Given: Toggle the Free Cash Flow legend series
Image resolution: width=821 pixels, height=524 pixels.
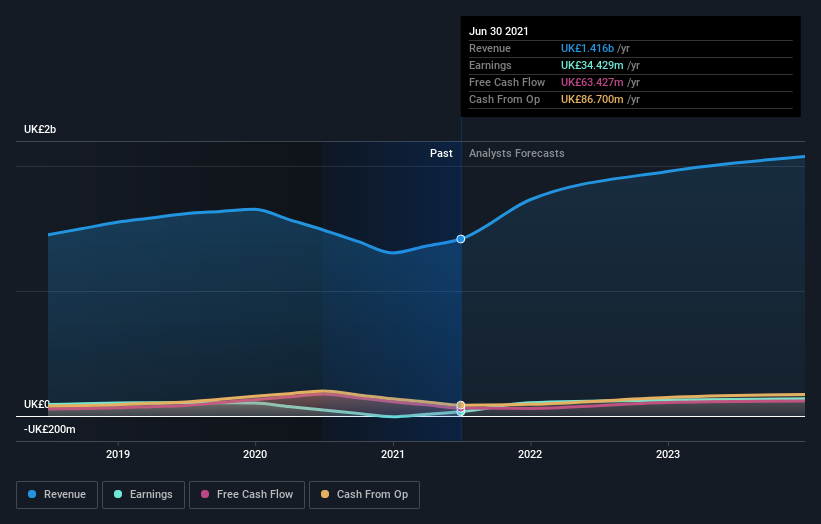Looking at the screenshot, I should click(247, 495).
